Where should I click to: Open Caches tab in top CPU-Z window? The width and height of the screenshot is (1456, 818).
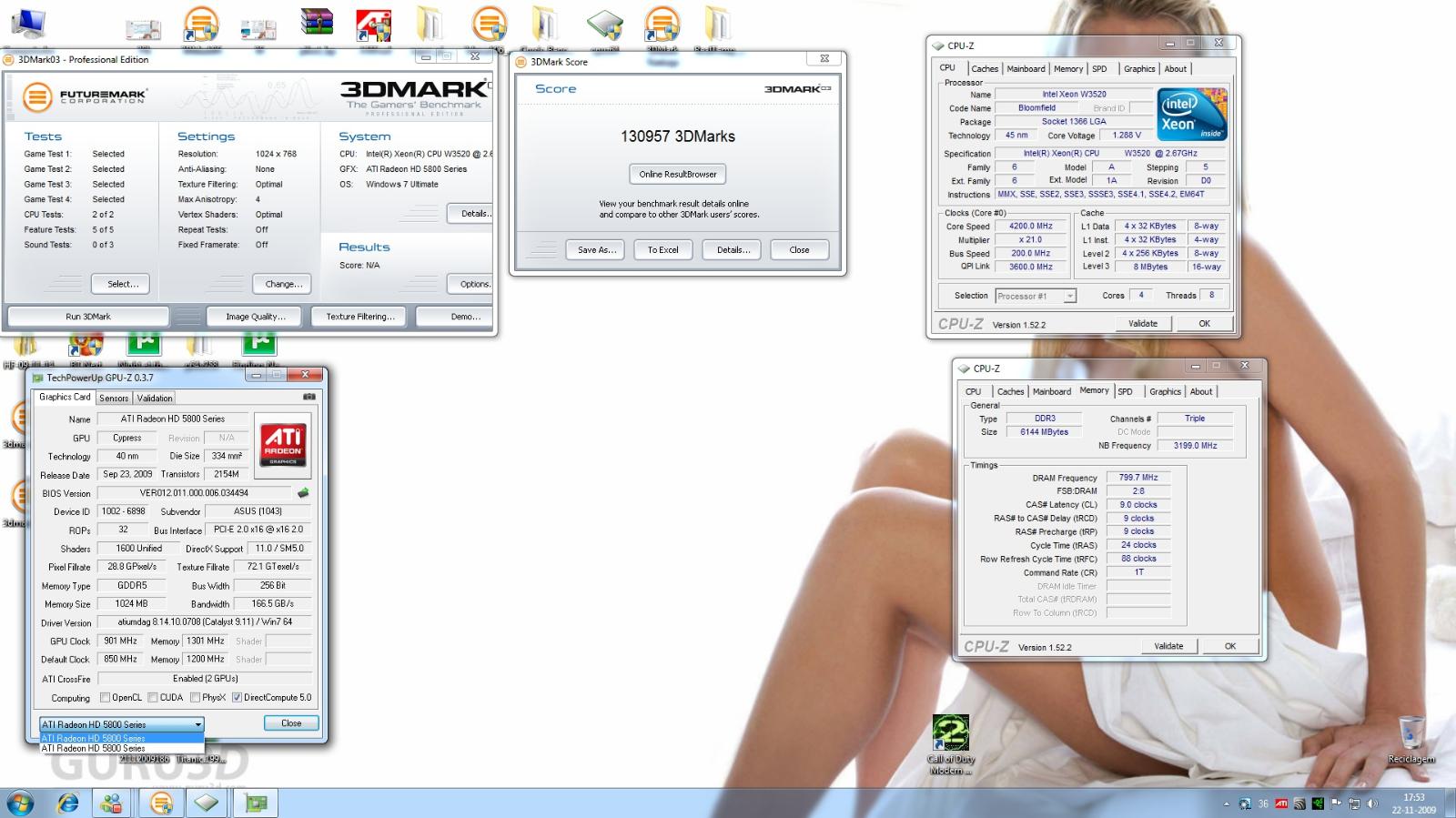tap(985, 68)
